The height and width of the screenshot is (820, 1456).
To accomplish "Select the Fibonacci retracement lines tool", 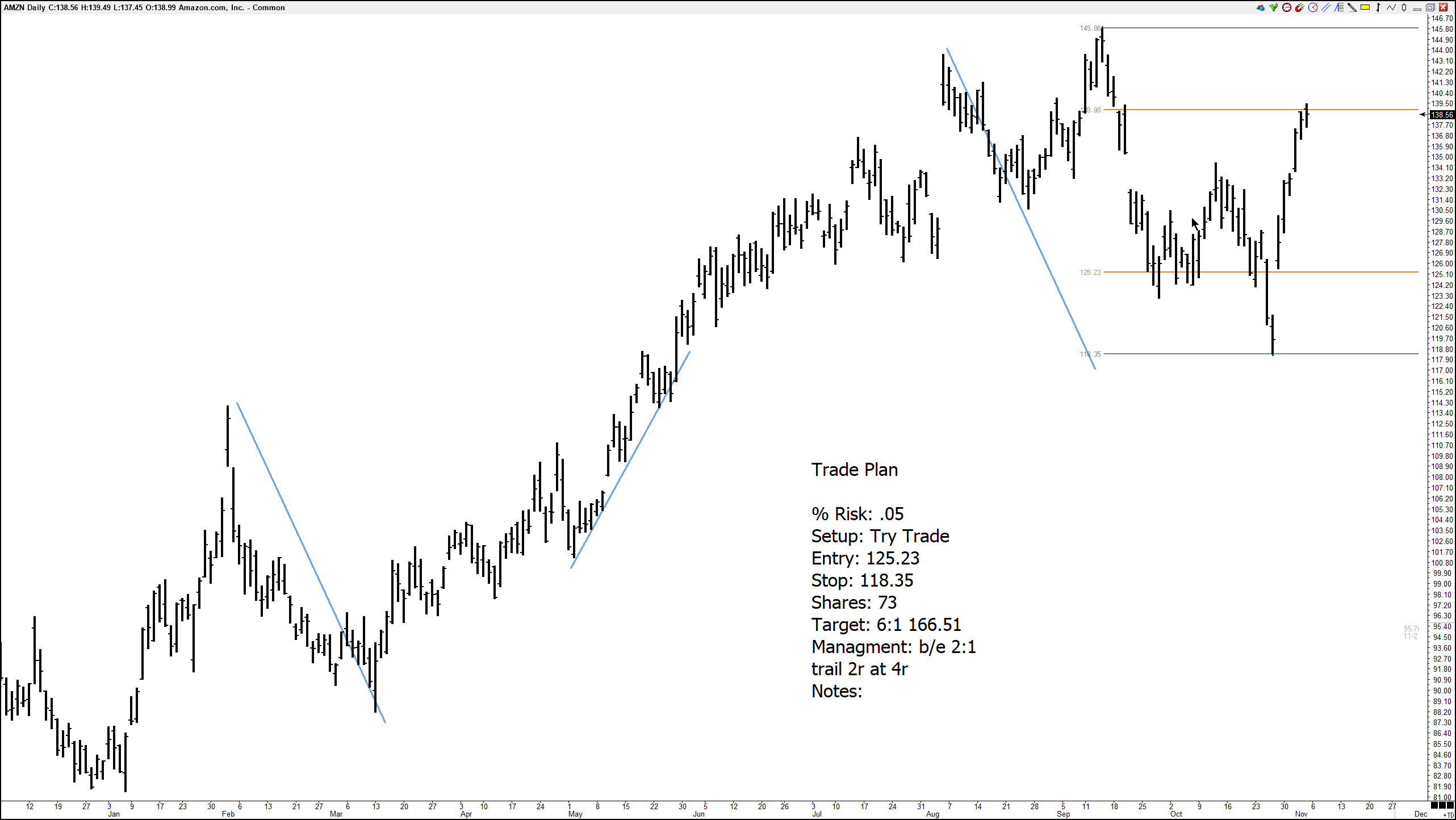I will pos(1339,7).
